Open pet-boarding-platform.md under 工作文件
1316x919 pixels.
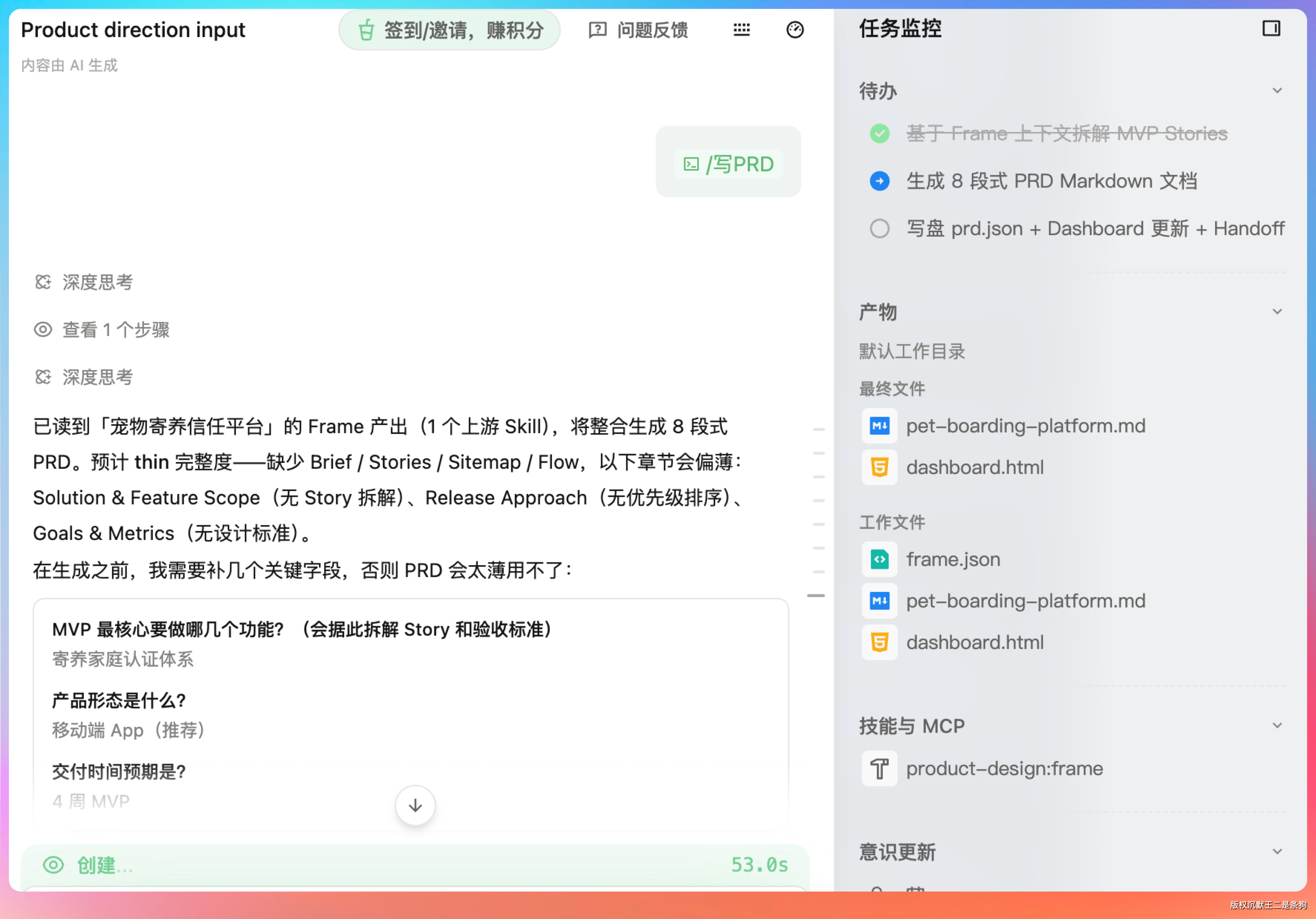coord(1004,601)
